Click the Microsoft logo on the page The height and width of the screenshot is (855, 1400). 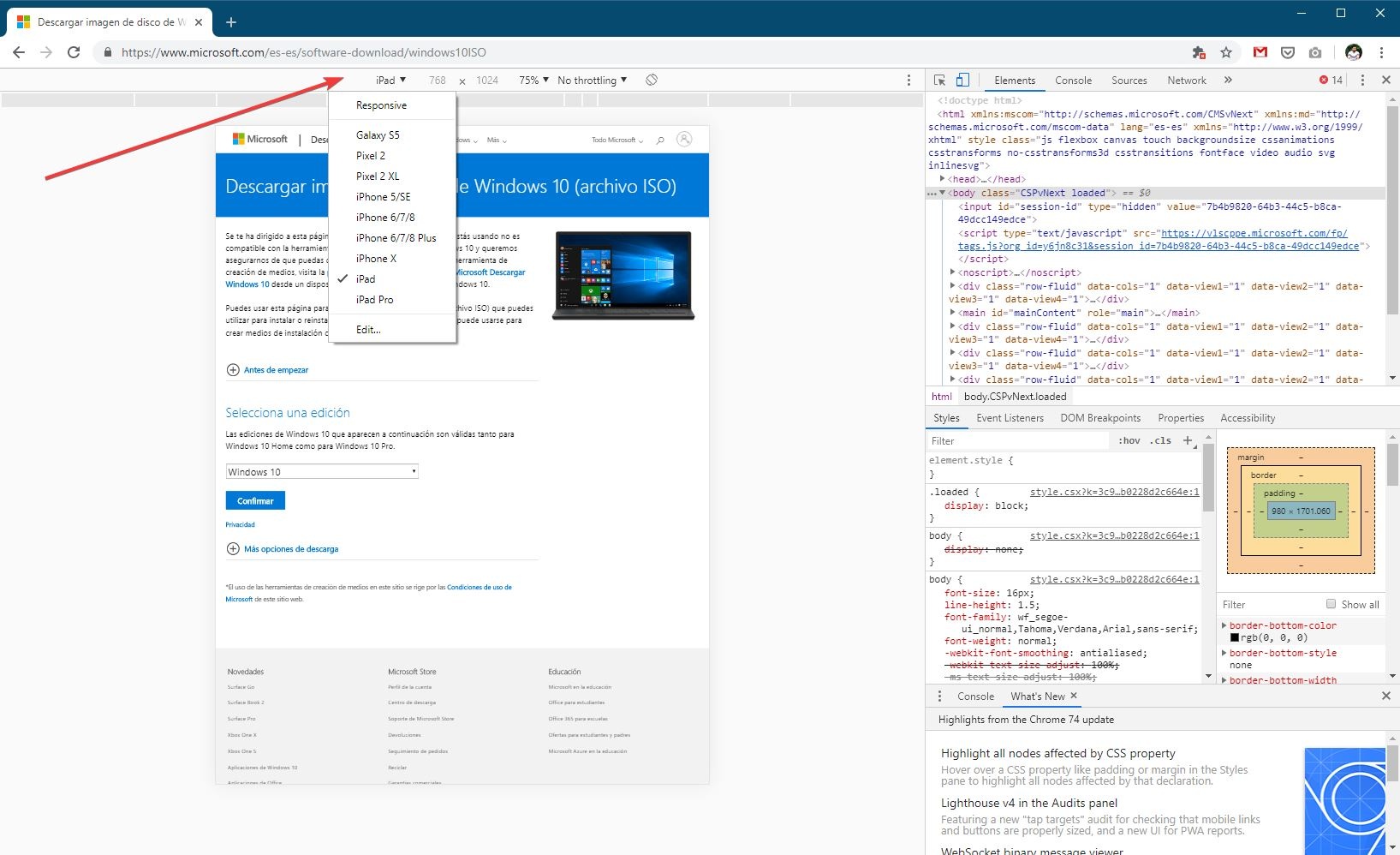(261, 139)
